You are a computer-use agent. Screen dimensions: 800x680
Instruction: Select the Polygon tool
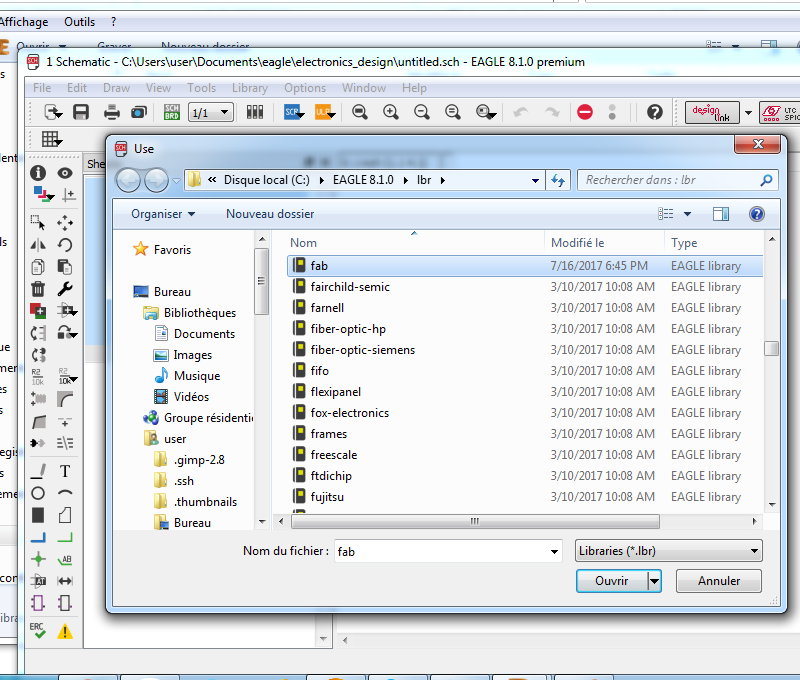65,515
